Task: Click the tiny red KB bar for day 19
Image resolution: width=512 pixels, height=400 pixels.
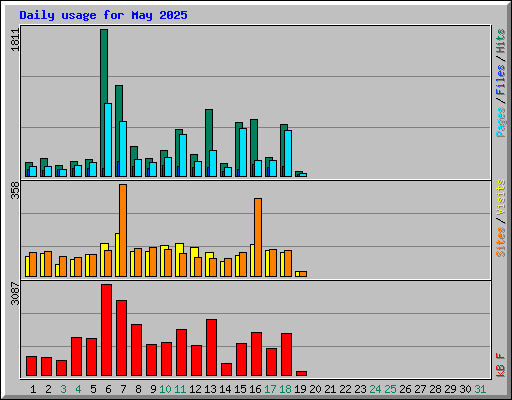Action: tap(302, 374)
